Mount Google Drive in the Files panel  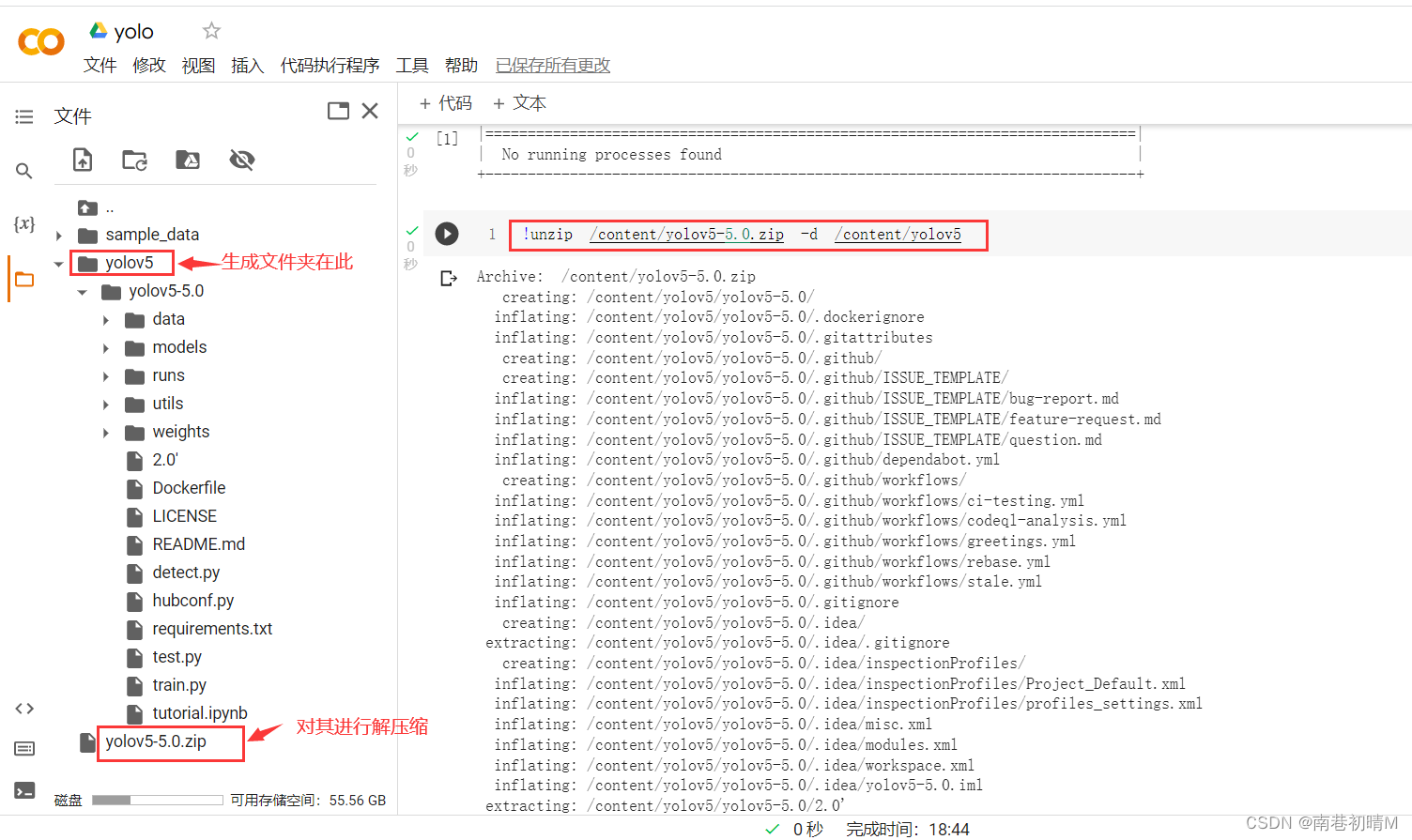(187, 160)
